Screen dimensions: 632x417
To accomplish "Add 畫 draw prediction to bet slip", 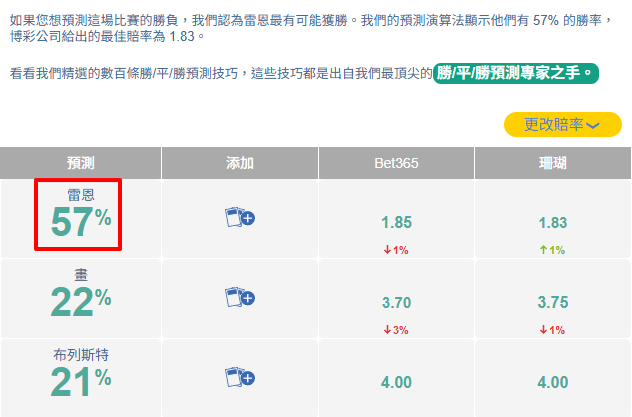I will point(240,297).
